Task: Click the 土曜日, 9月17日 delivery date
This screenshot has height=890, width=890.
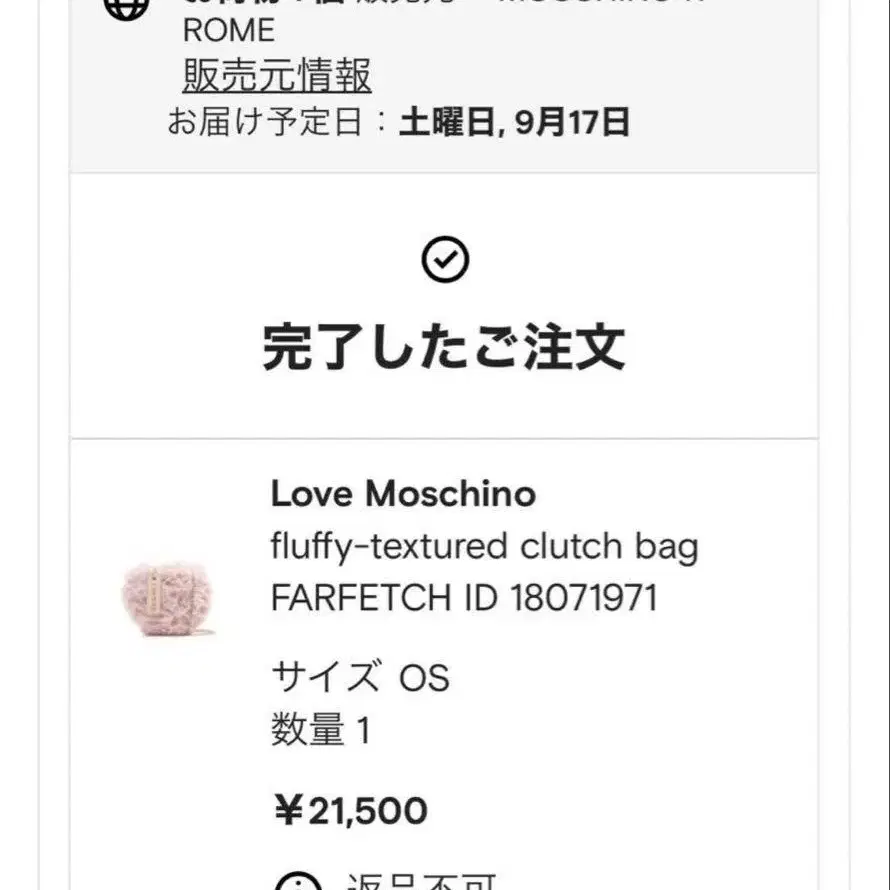Action: pos(514,123)
